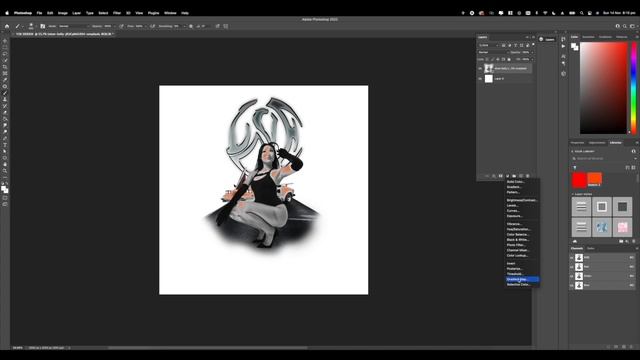640x360 pixels.
Task: Switch to the Libraries panel tab
Action: tap(616, 143)
